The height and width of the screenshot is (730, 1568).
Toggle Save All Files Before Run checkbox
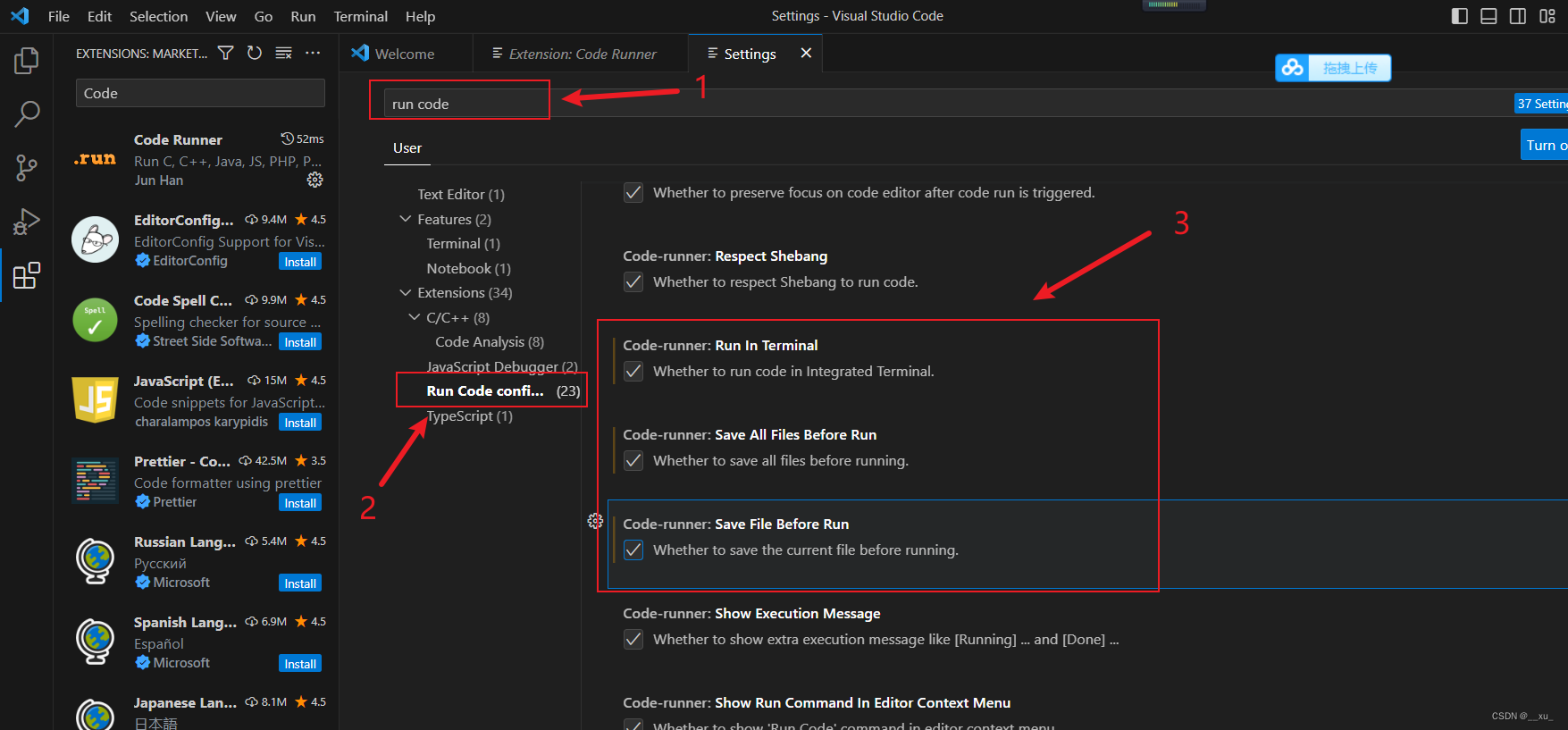click(x=633, y=461)
